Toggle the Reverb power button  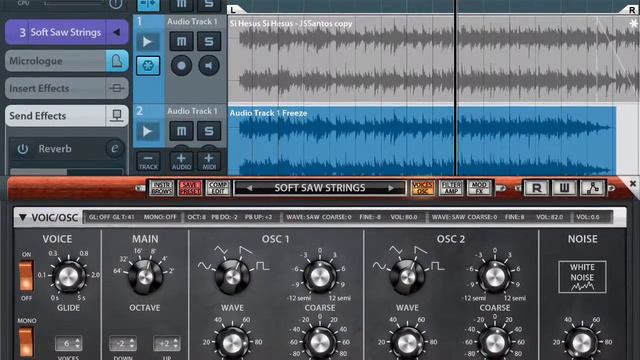tap(23, 149)
